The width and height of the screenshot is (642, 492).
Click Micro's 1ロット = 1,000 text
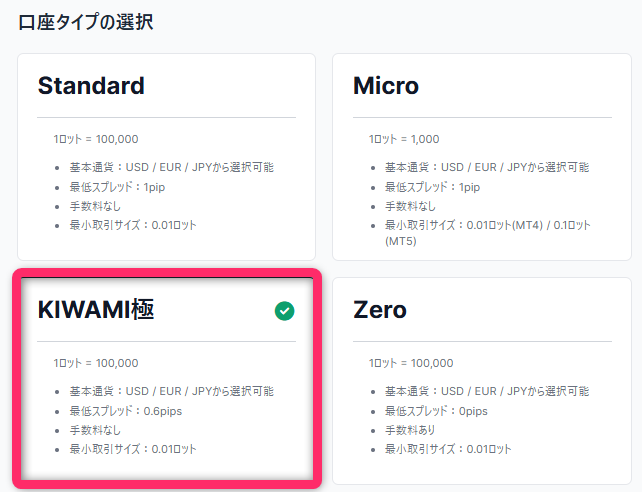(x=404, y=139)
